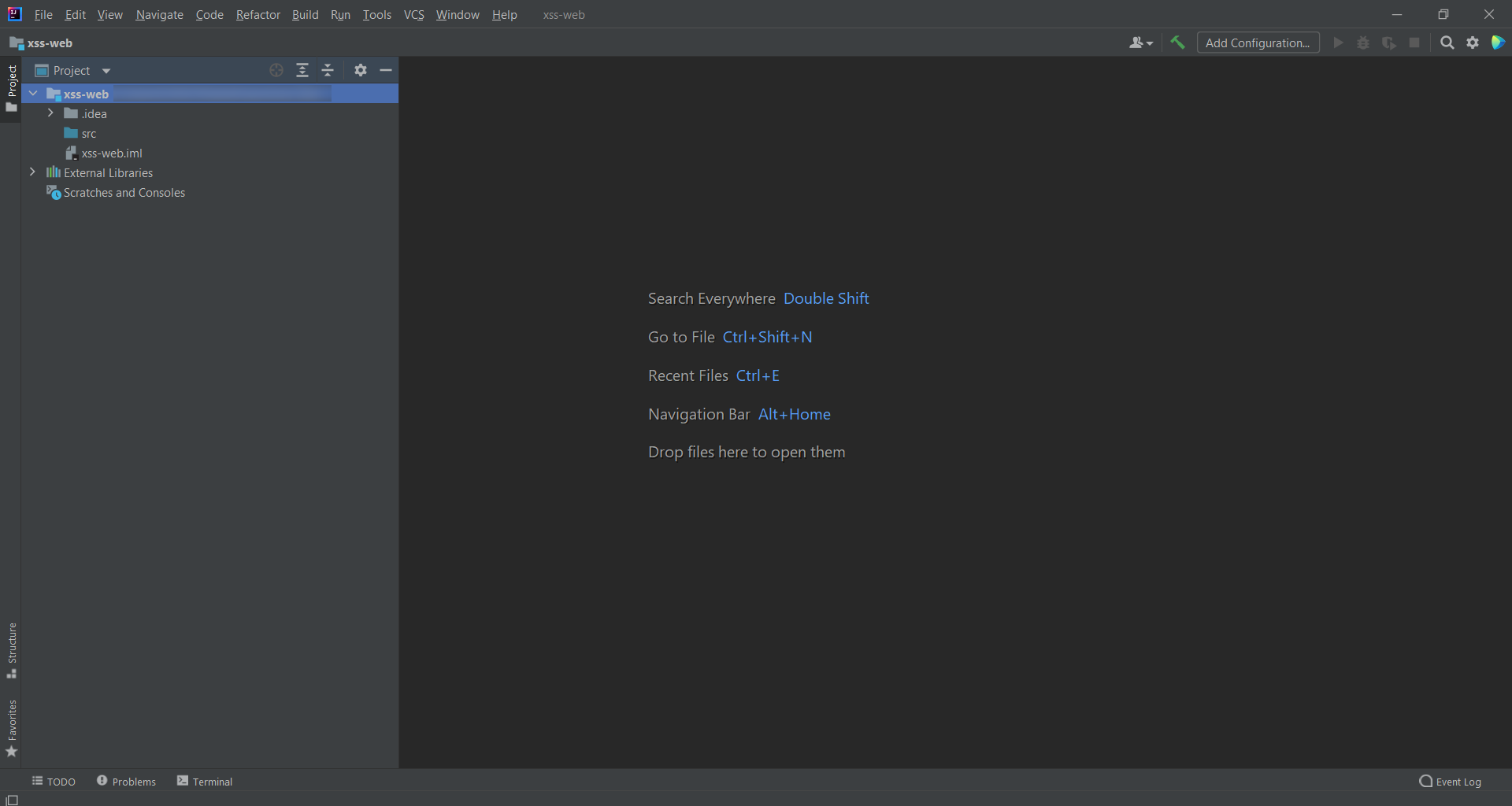Click Collapse All icon in Project panel
The height and width of the screenshot is (806, 1512).
click(328, 70)
